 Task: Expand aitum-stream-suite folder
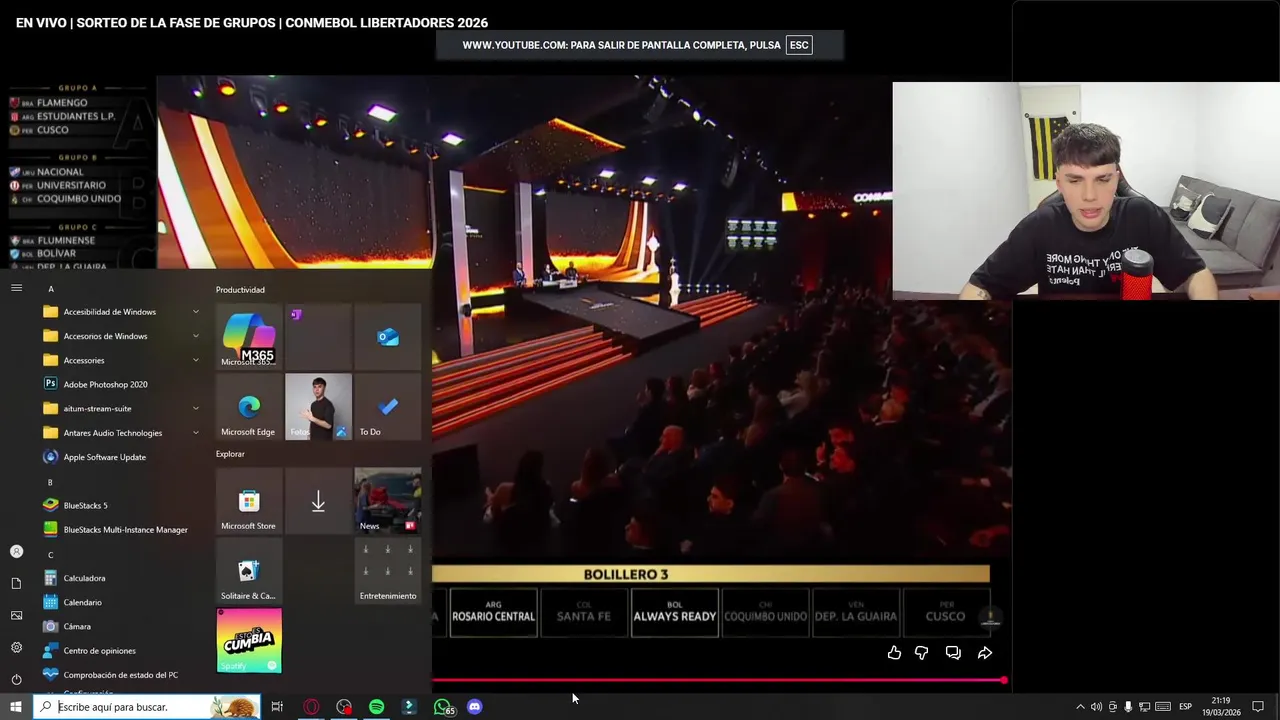point(120,408)
